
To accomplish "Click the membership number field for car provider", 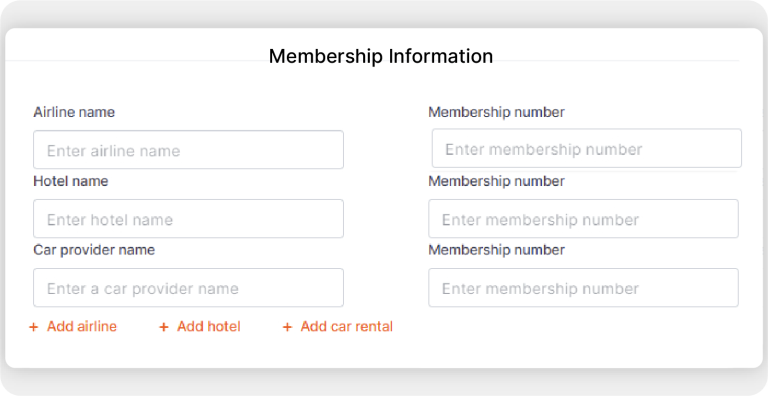I will point(583,288).
